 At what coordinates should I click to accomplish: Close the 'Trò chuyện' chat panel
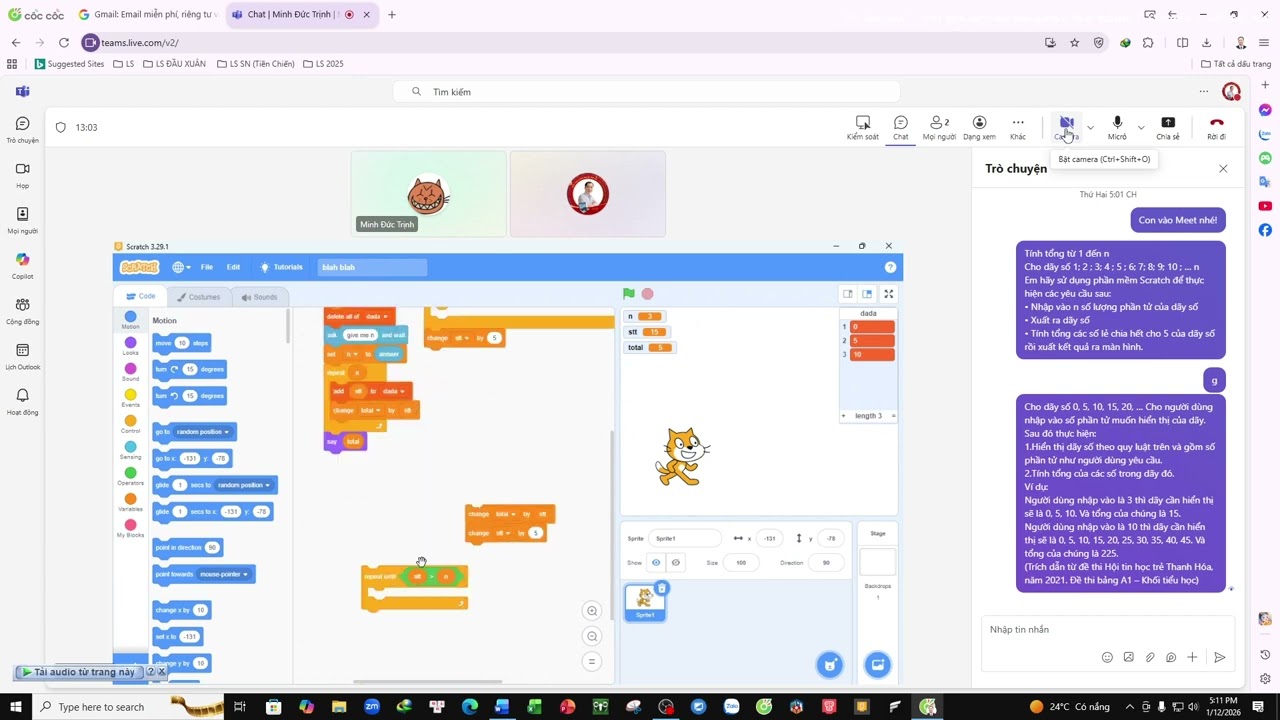click(x=1223, y=169)
